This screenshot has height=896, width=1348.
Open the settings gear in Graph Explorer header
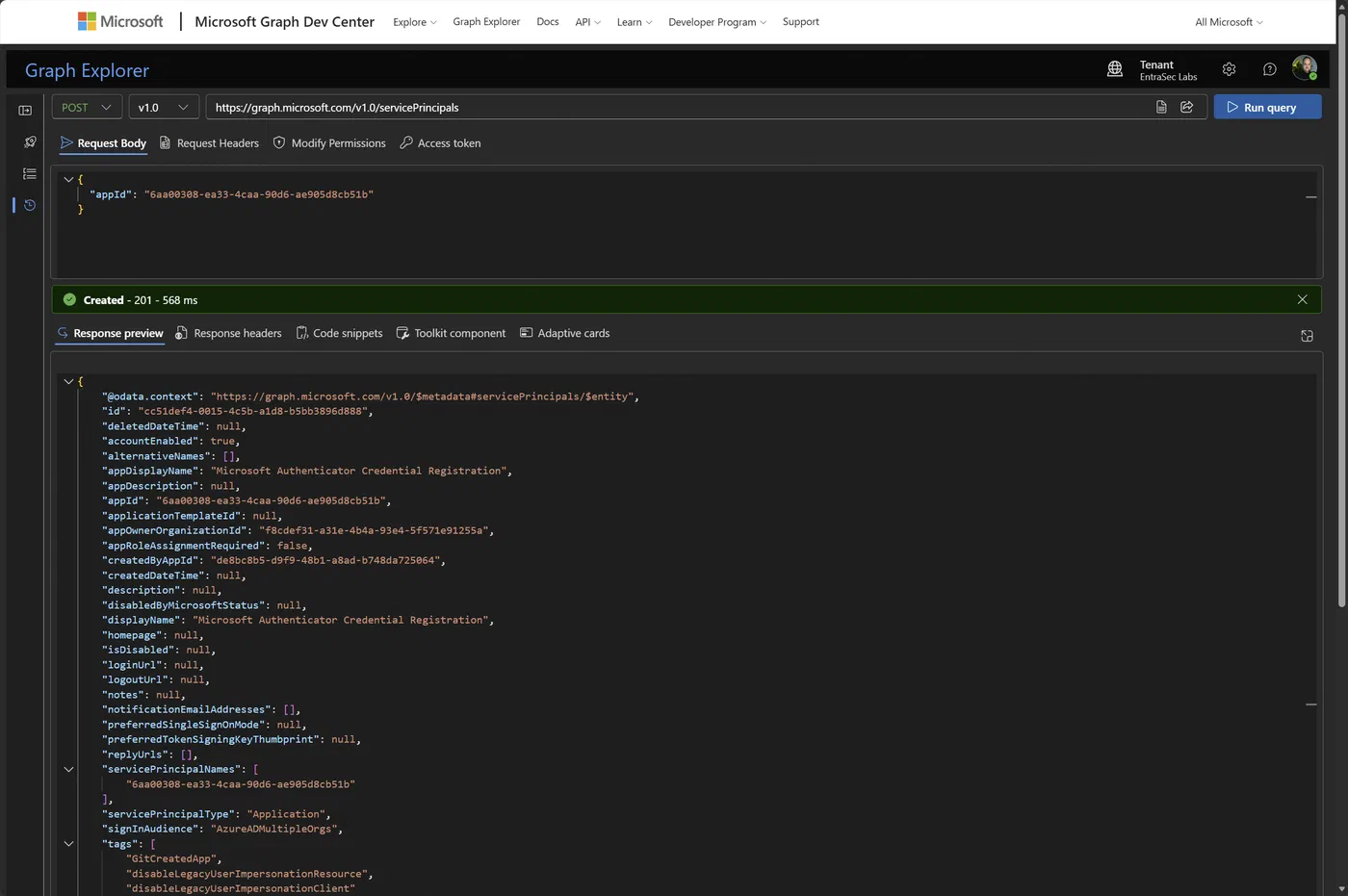[1229, 69]
